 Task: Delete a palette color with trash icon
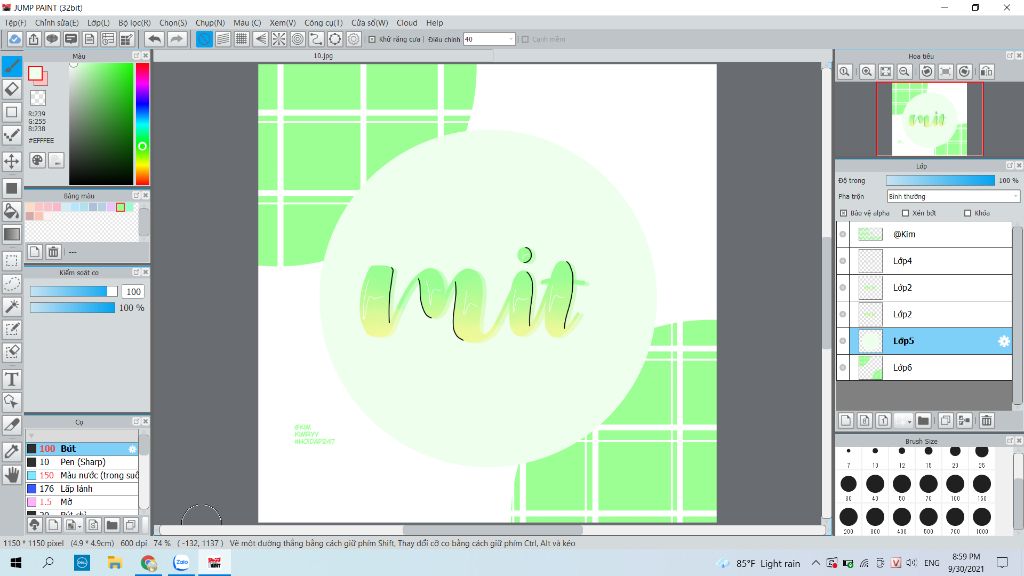pyautogui.click(x=54, y=251)
